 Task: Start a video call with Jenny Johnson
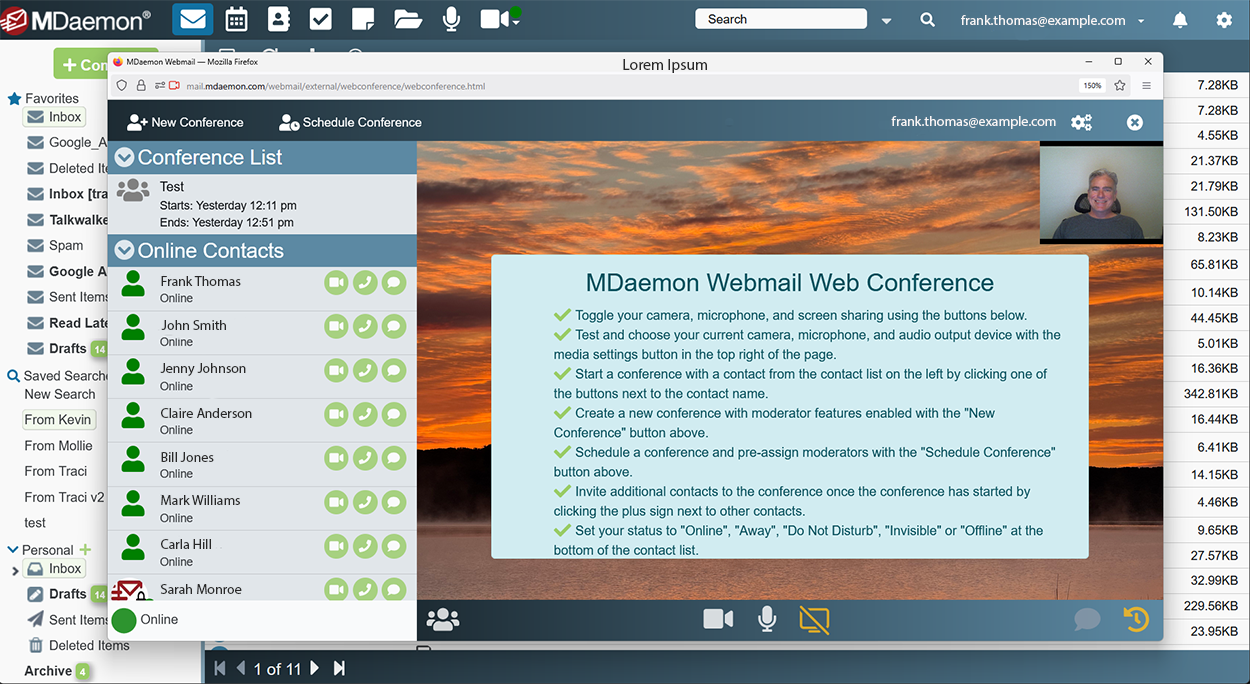(x=336, y=370)
